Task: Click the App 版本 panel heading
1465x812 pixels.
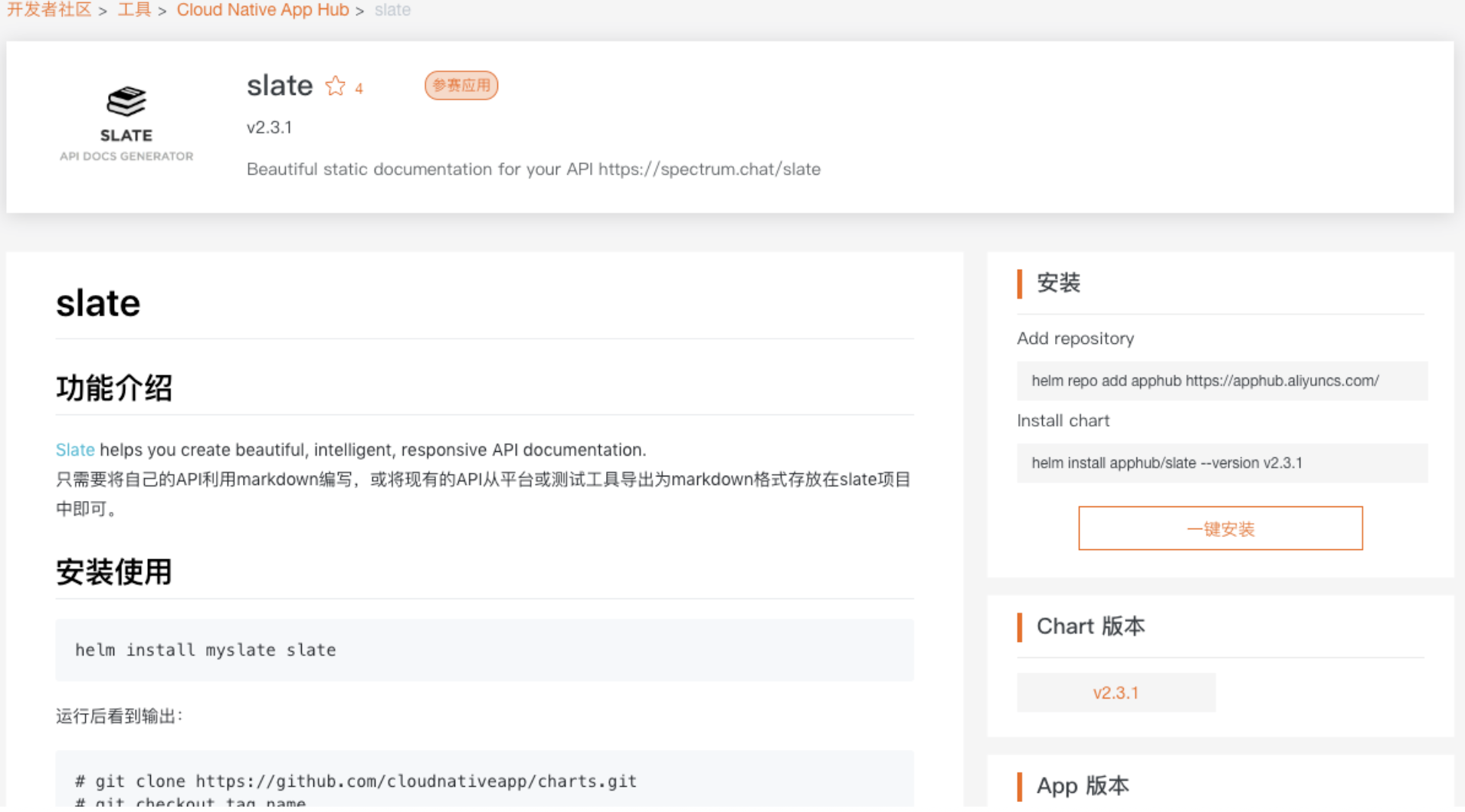Action: [x=1082, y=785]
